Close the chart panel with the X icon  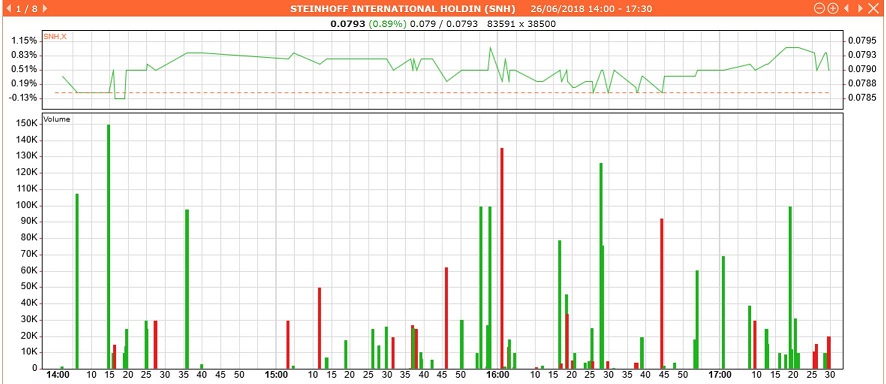[x=874, y=8]
